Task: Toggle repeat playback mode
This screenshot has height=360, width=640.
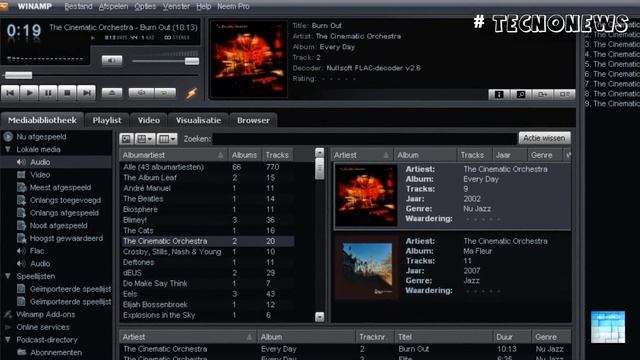Action: (x=165, y=93)
